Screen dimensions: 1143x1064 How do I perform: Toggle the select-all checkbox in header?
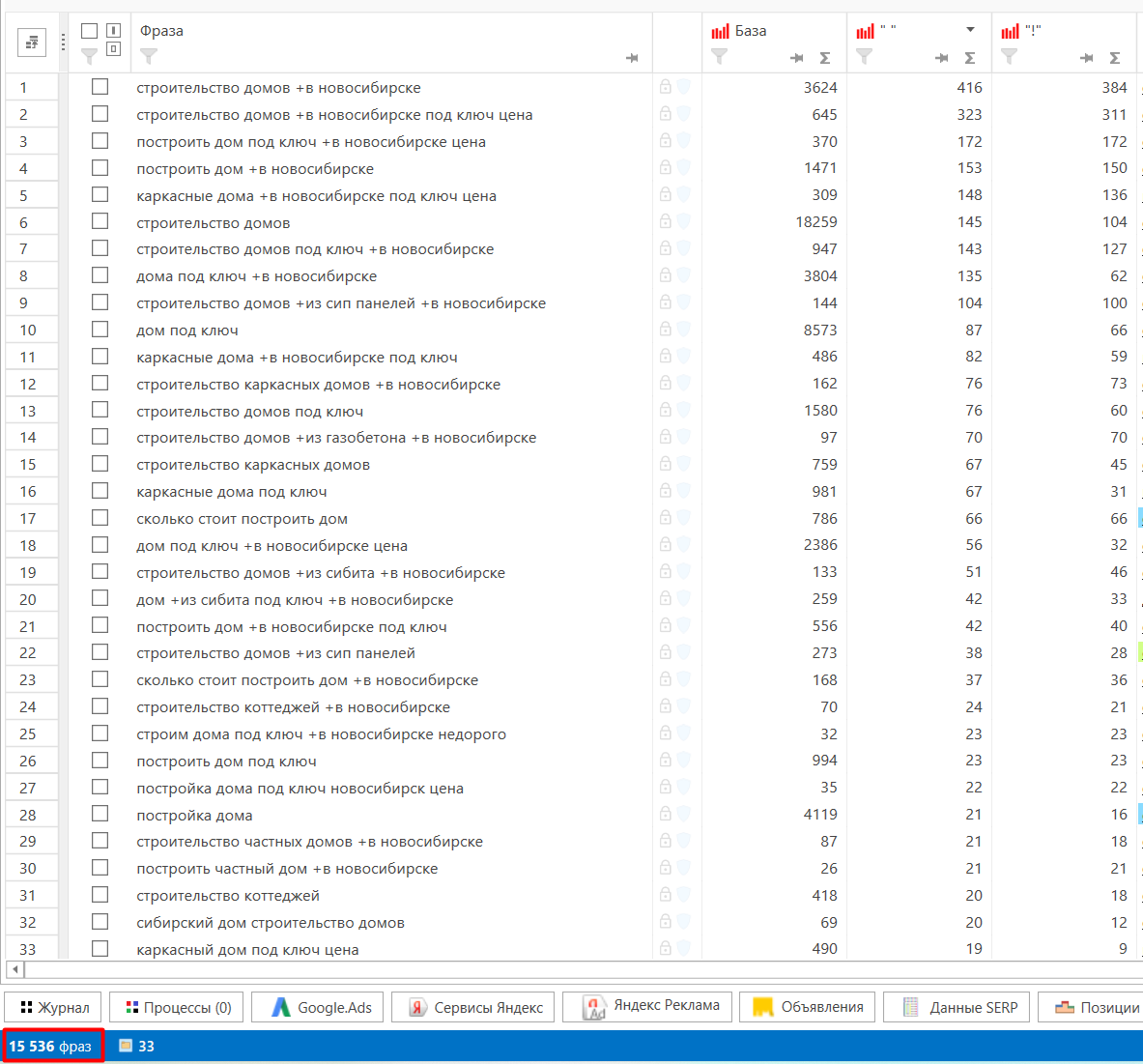pos(89,31)
